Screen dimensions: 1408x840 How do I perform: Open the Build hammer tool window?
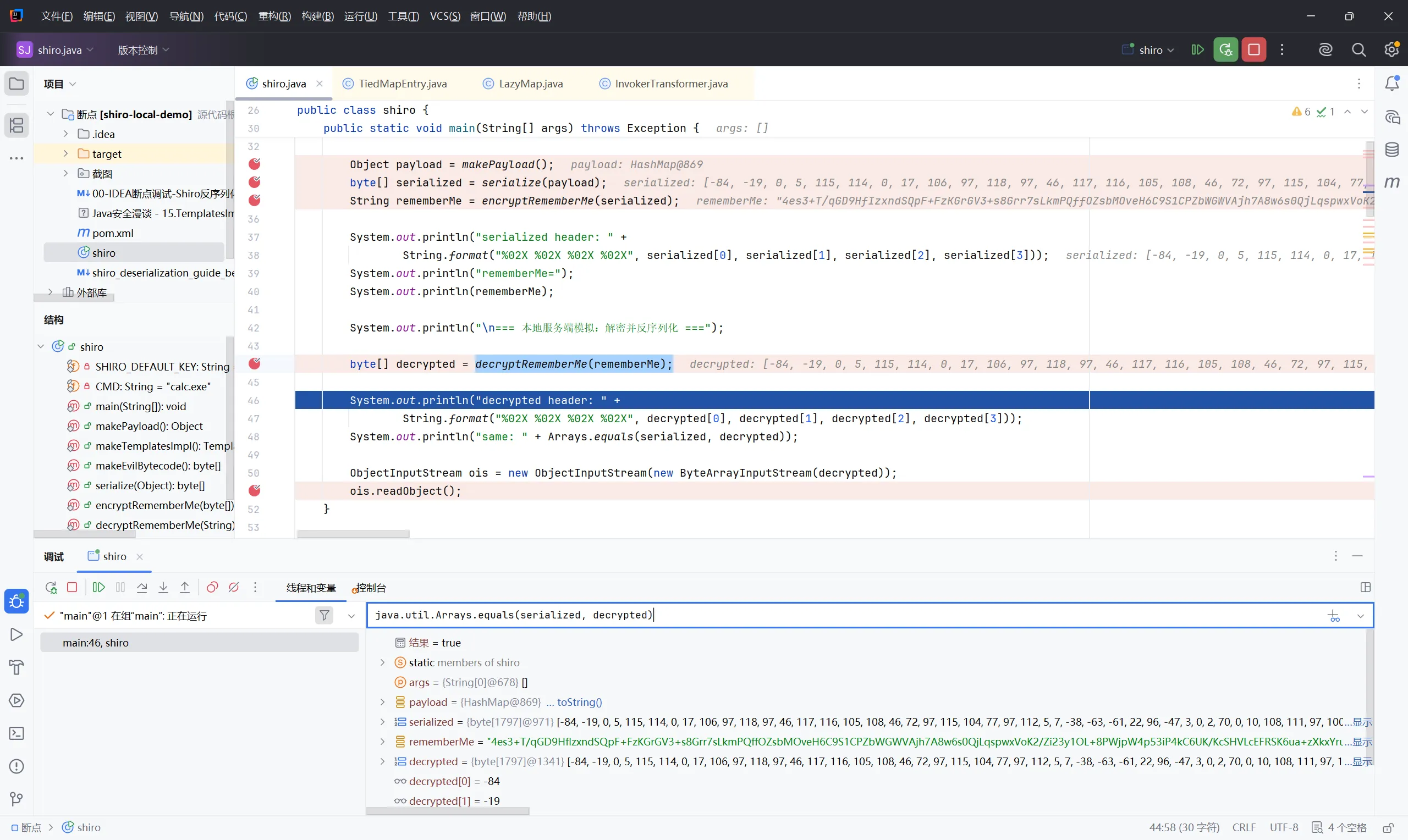coord(16,667)
